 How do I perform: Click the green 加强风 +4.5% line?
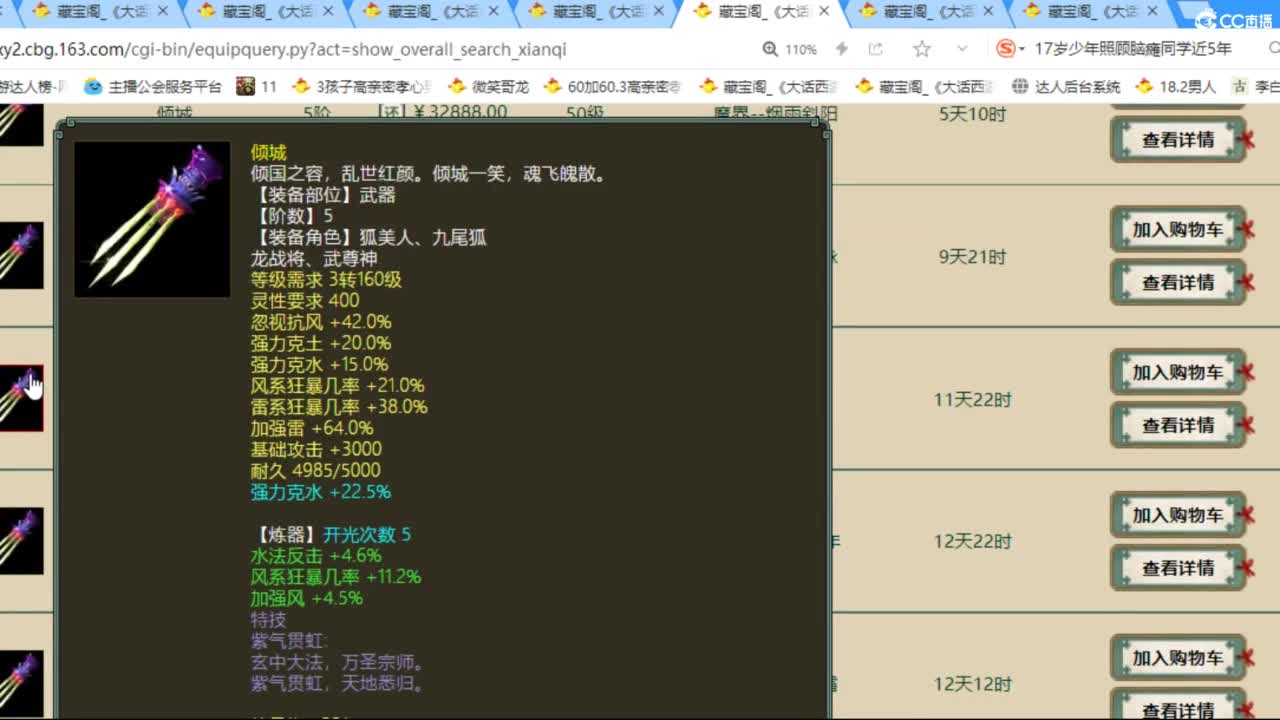[x=307, y=598]
